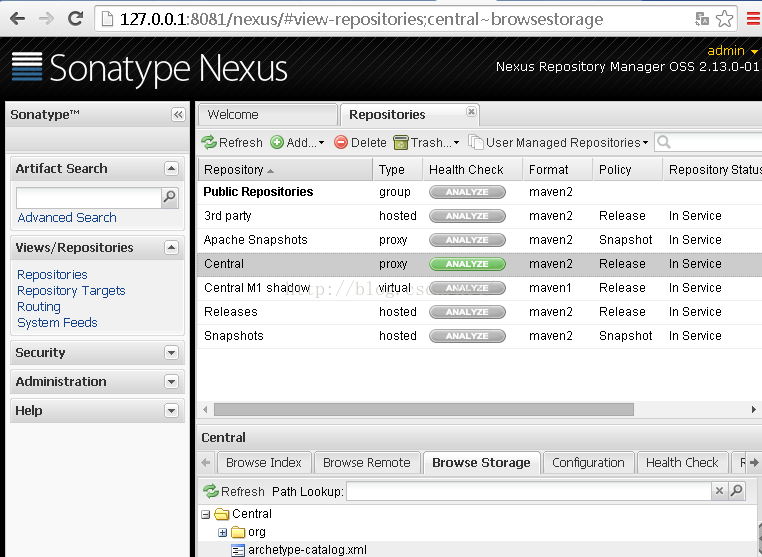Clear the Path Lookup field with X icon
The width and height of the screenshot is (762, 557).
point(719,491)
